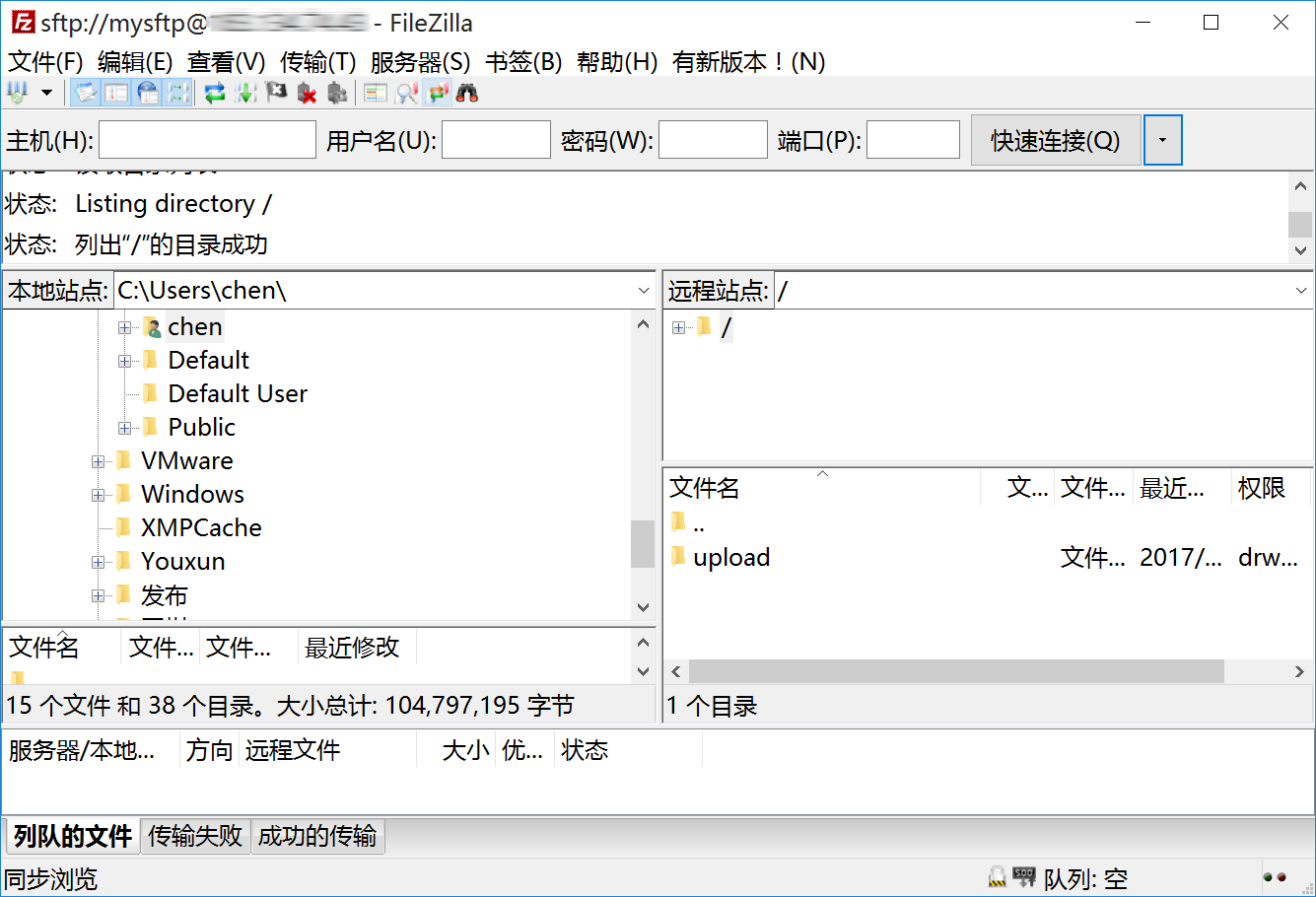The image size is (1316, 897).
Task: Click the 同步浏览 status bar text
Action: 51,878
